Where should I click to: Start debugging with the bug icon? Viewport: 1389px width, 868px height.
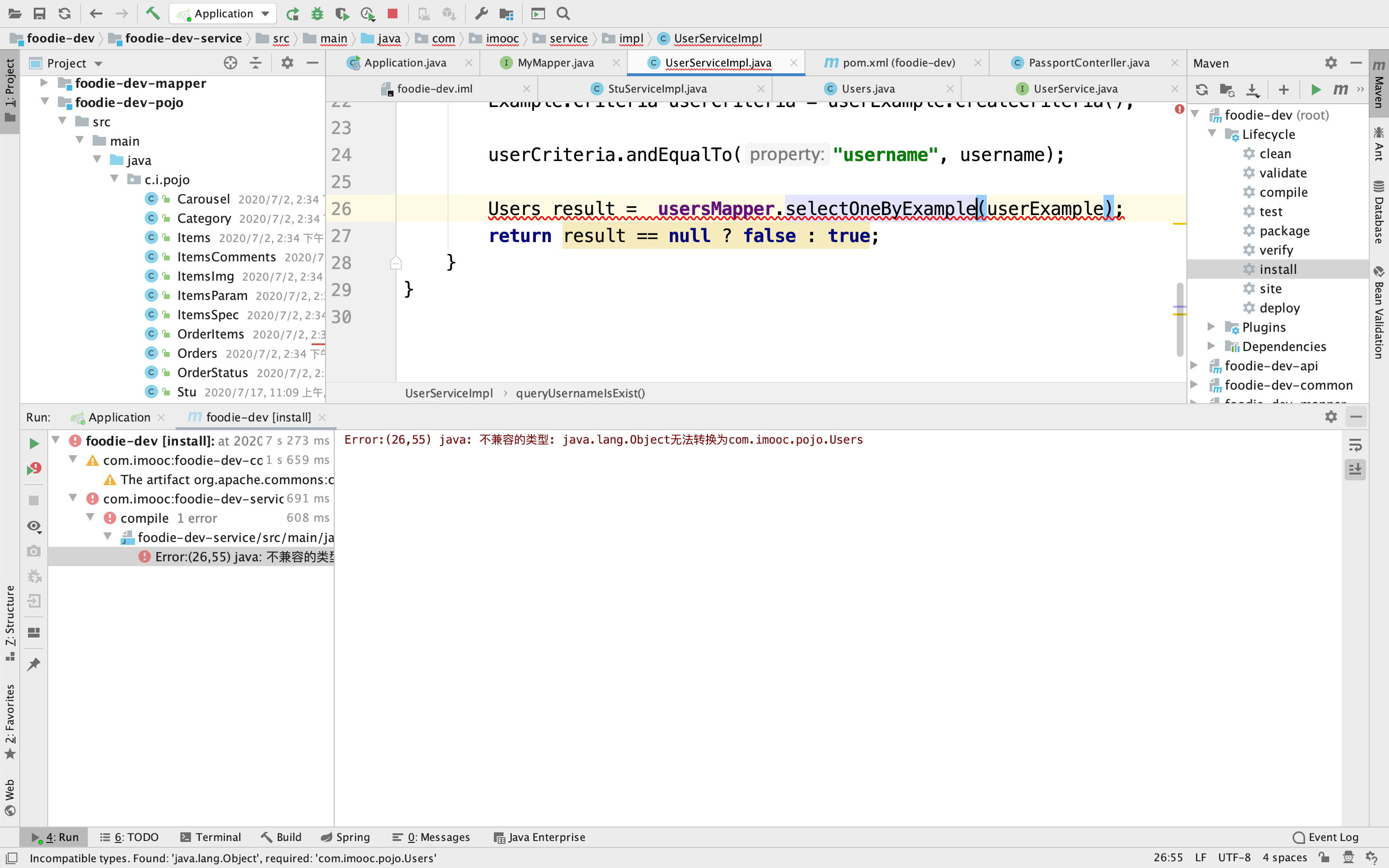coord(317,13)
